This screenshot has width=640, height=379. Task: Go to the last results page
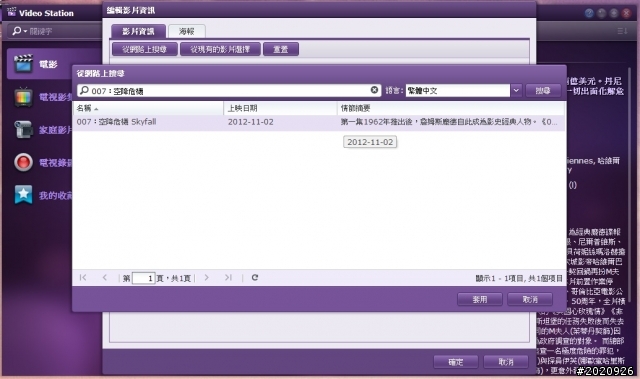point(228,278)
